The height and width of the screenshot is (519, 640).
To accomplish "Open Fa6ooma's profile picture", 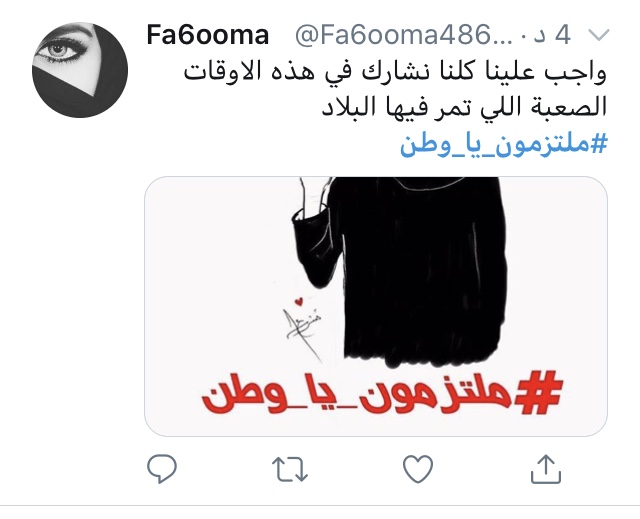I will (x=80, y=70).
